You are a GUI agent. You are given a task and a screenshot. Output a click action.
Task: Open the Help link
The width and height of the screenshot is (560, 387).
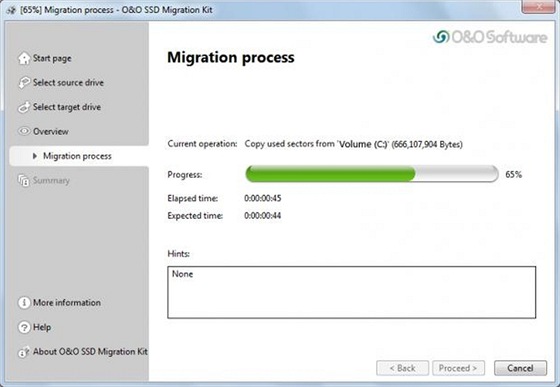point(42,327)
